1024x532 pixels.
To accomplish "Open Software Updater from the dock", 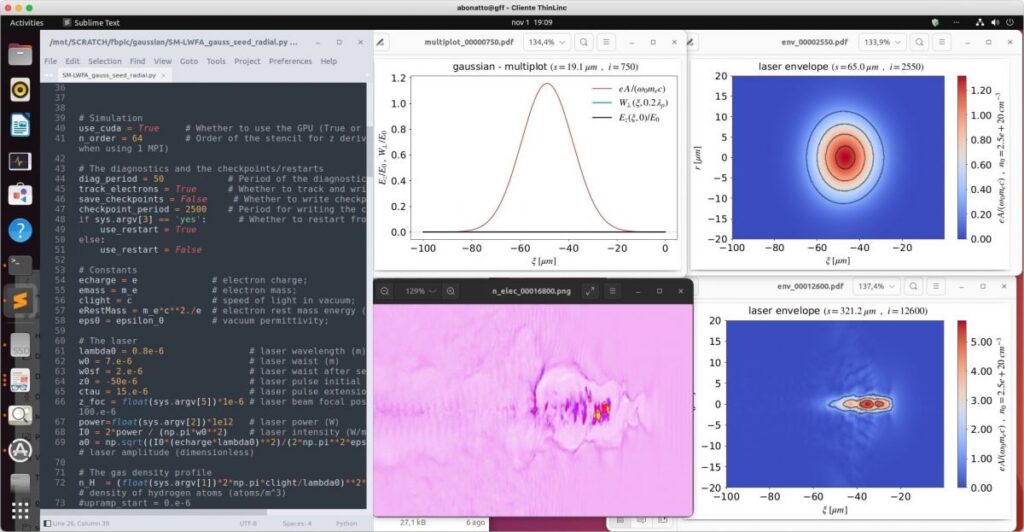I will click(20, 450).
